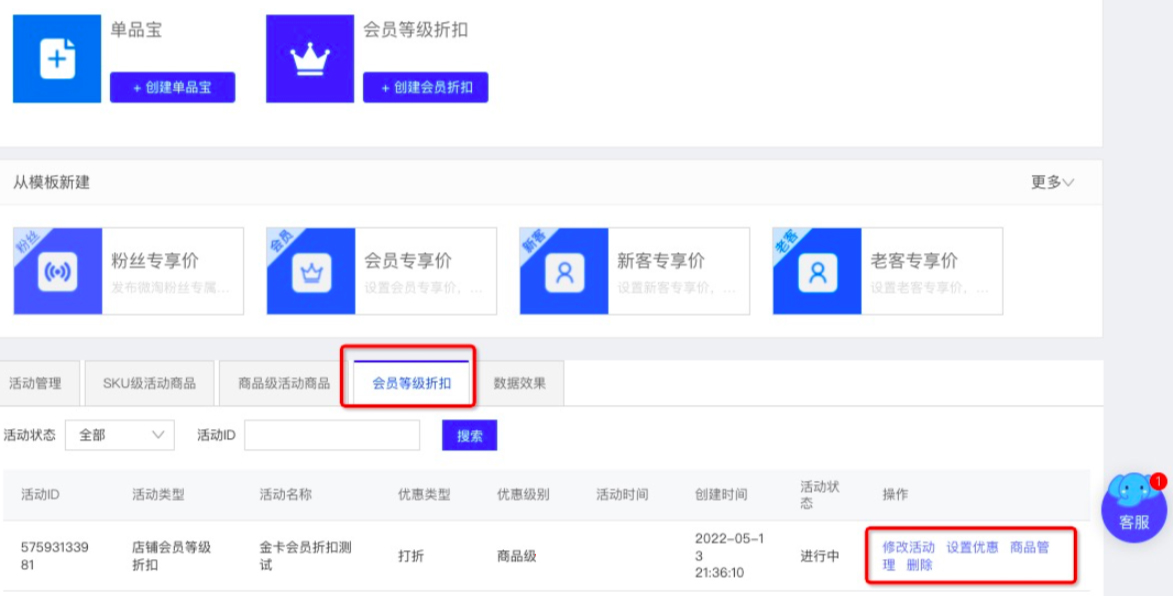
Task: Switch to the 活动管理 tab
Action: (x=35, y=382)
